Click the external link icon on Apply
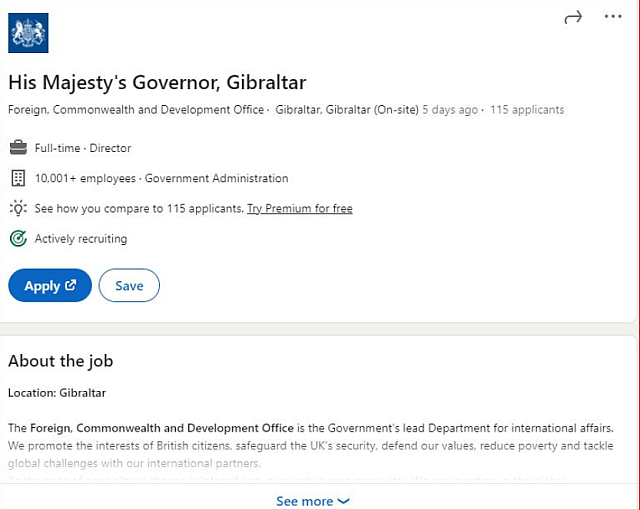 (71, 285)
